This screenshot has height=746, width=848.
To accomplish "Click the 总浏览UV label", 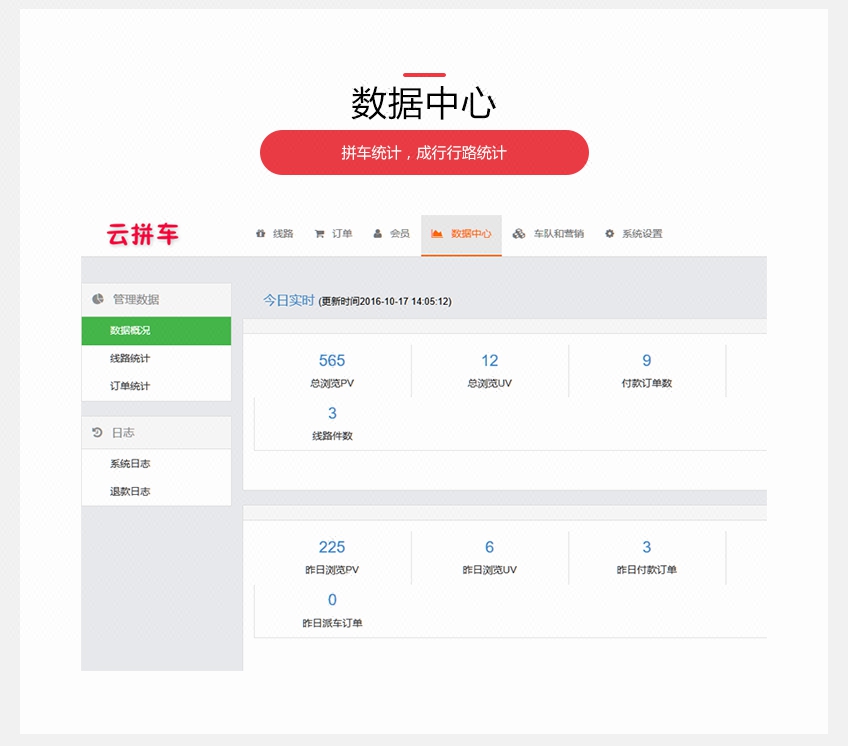I will (489, 383).
